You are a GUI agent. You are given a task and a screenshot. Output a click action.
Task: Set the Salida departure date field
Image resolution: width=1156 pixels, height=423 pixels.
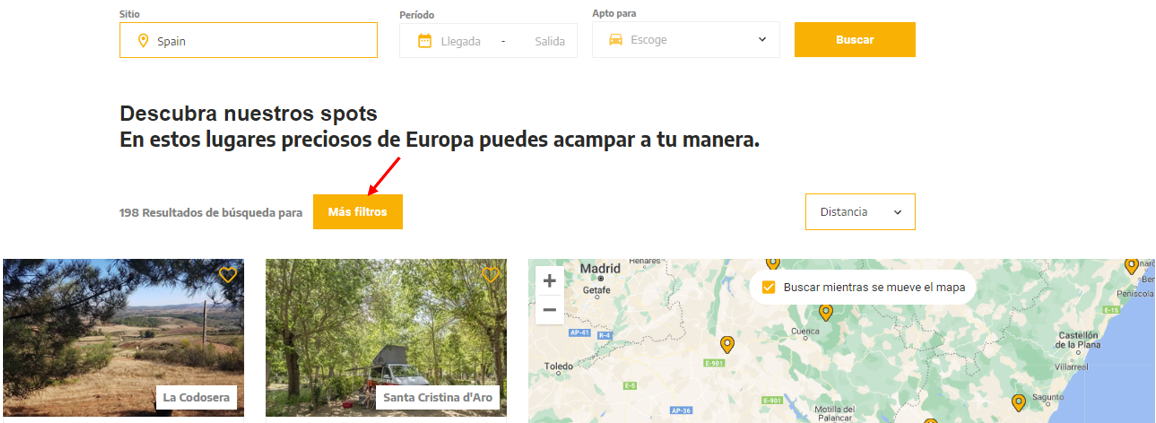coord(550,41)
